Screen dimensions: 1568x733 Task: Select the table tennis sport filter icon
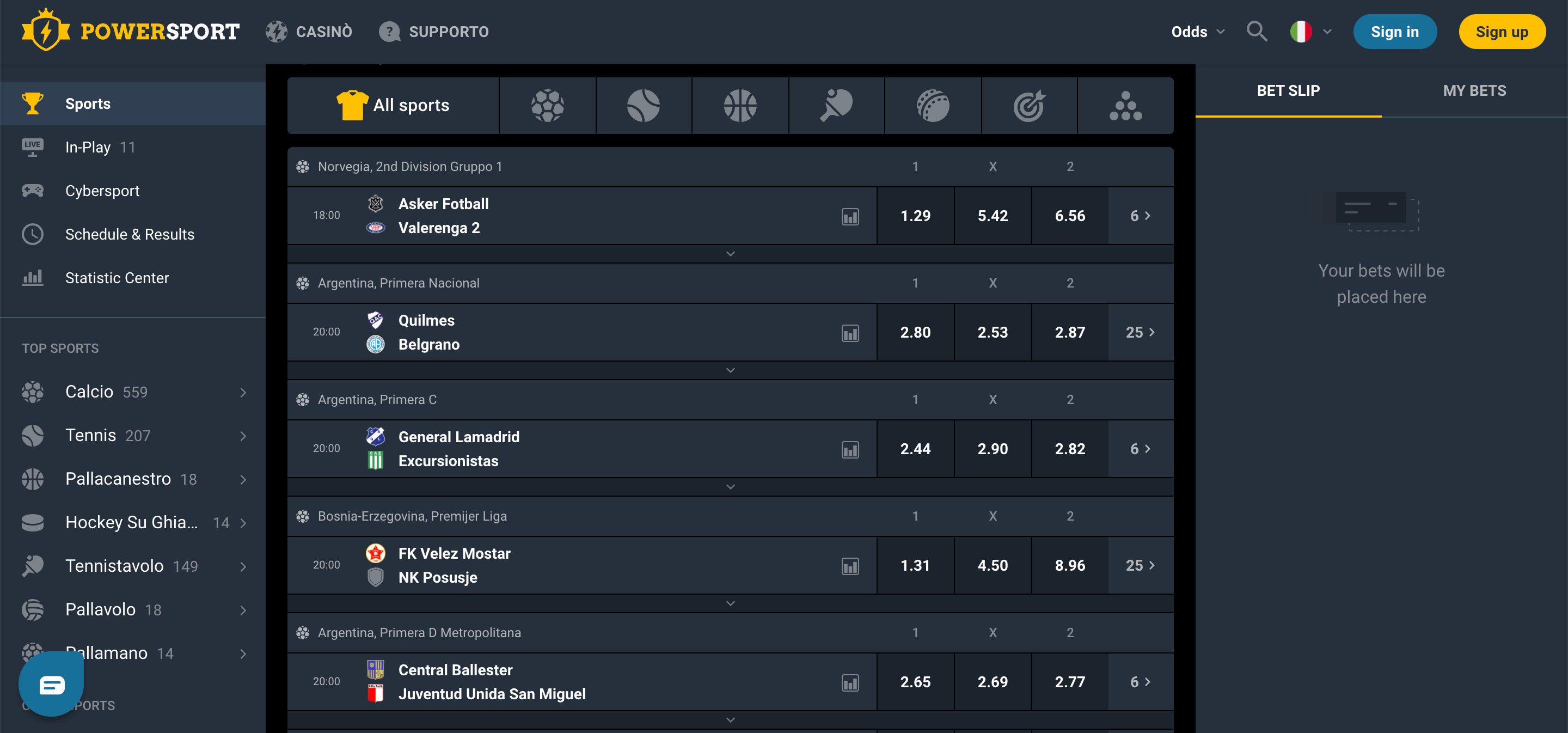[836, 105]
